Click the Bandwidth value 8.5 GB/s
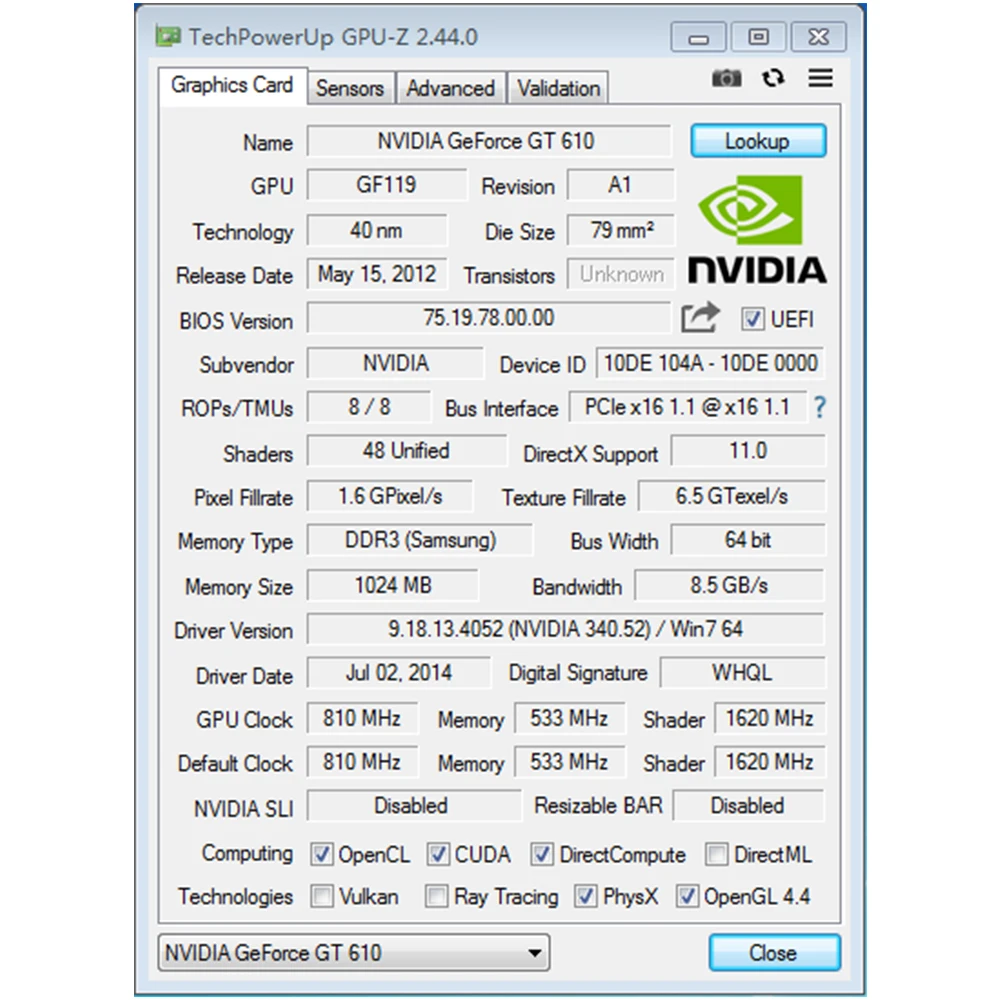The image size is (1000, 1000). (730, 585)
